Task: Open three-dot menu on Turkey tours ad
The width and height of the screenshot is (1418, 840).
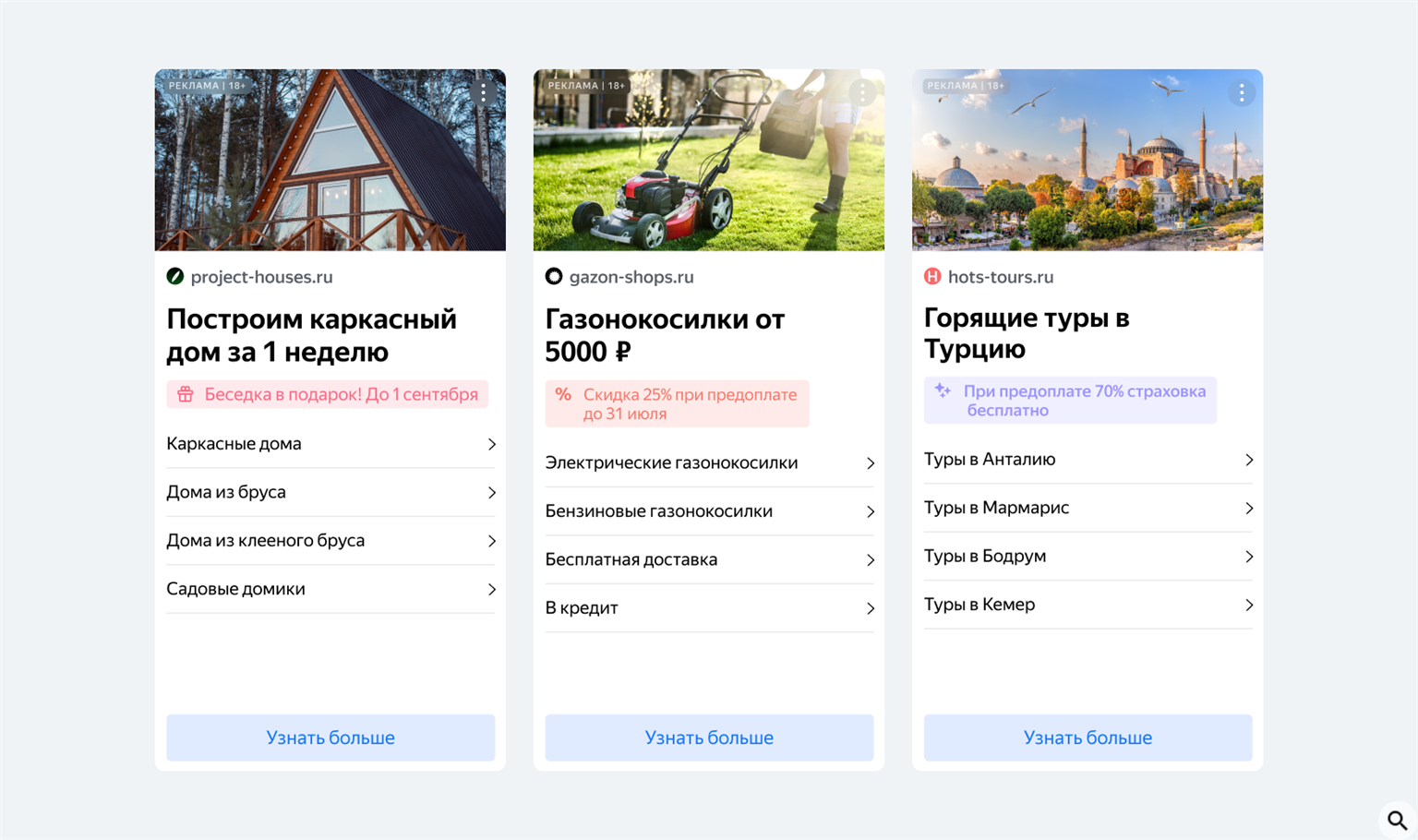Action: [x=1242, y=92]
